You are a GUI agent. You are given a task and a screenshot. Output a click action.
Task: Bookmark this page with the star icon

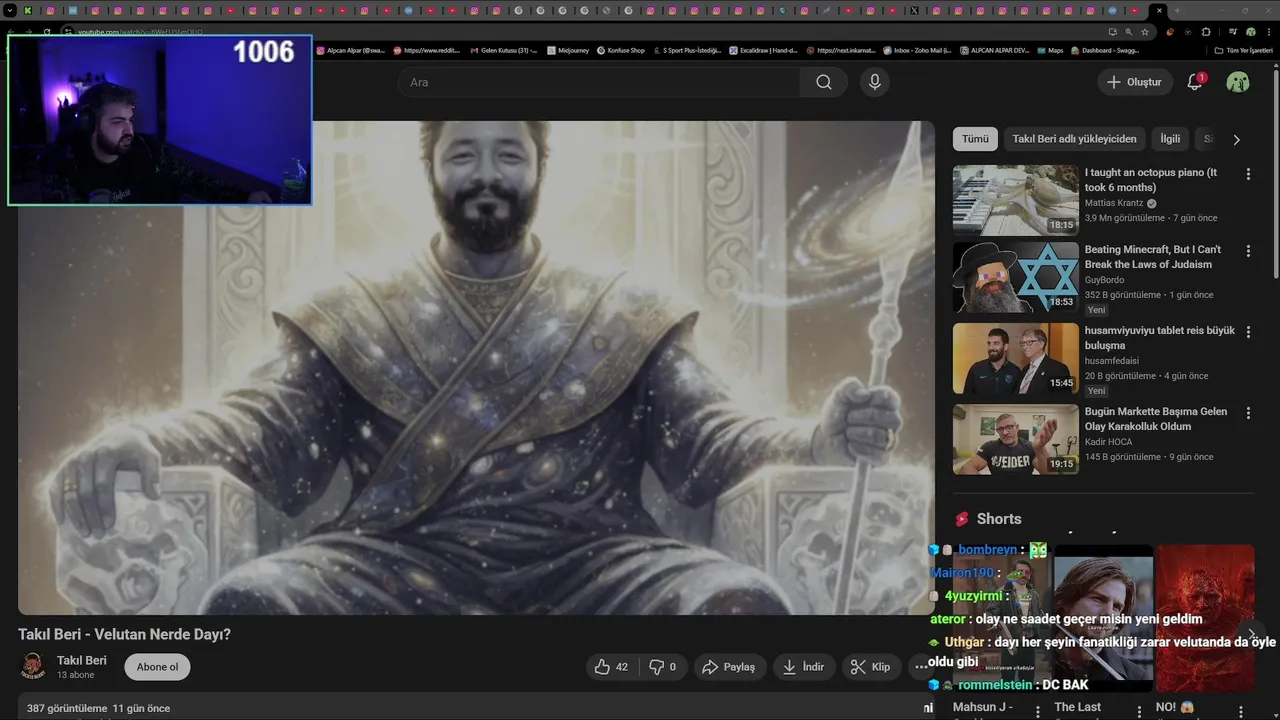tap(1145, 32)
